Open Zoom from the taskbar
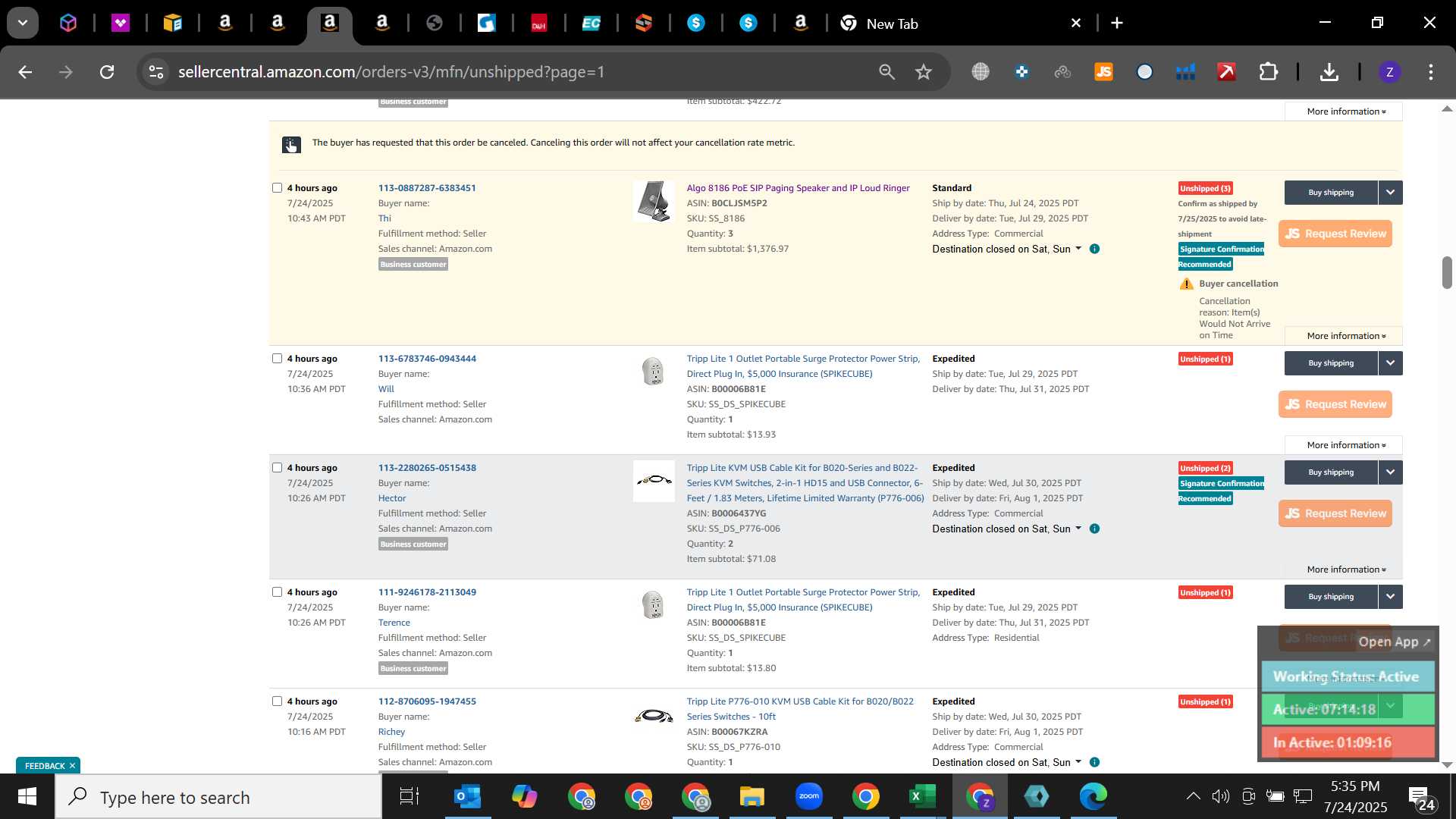This screenshot has width=1456, height=819. point(809,796)
